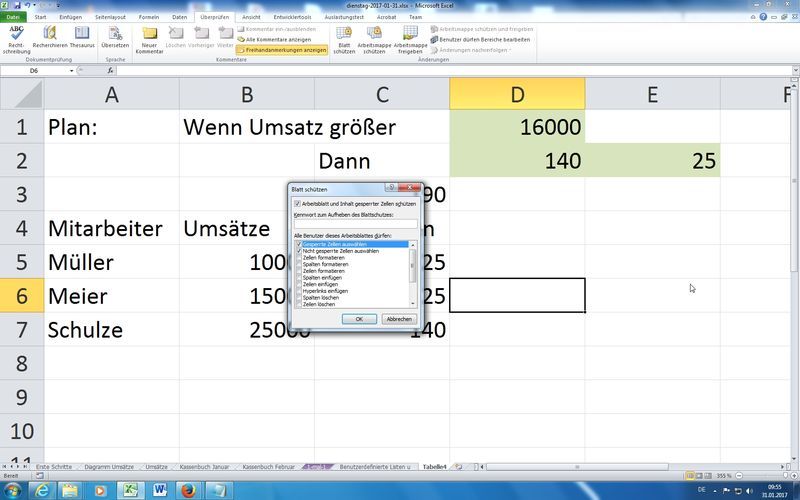Click the Kennwort password input field
The image size is (800, 500).
click(x=355, y=223)
